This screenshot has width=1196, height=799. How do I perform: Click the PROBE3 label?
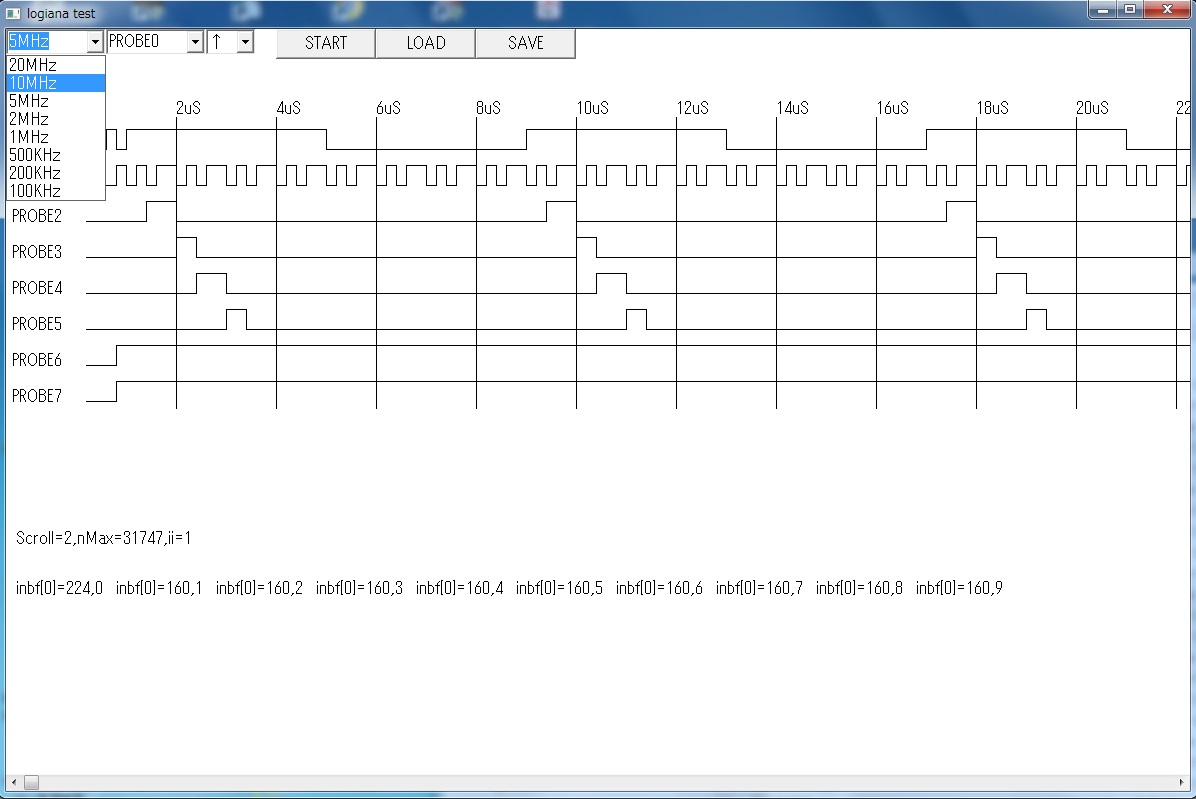(x=37, y=252)
